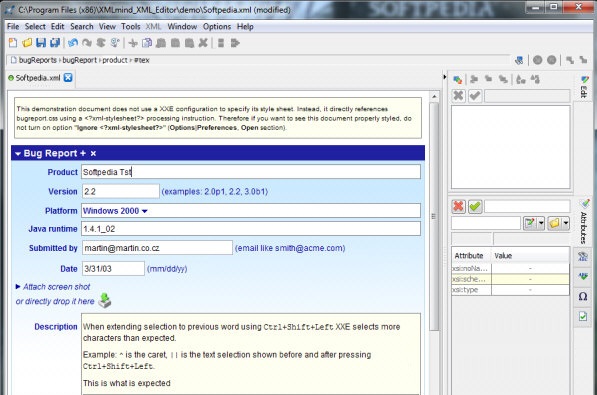597x395 pixels.
Task: Click the blue node path tool icon right of breadcrumb
Action: tap(519, 60)
